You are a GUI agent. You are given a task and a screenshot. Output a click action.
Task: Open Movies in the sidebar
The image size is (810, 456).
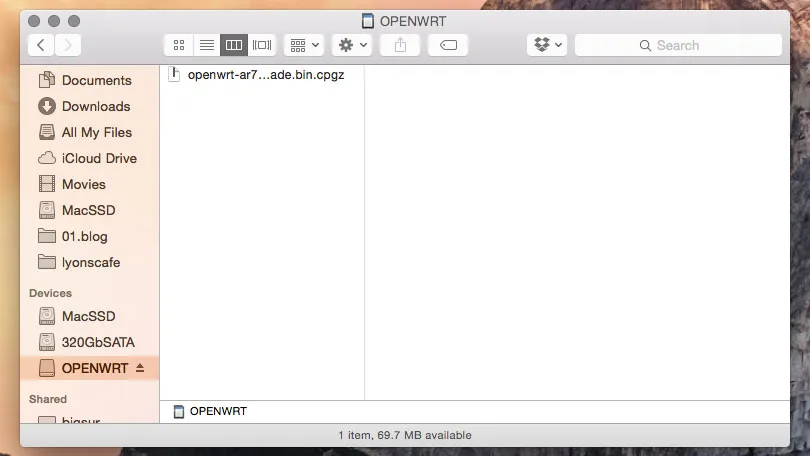coord(89,184)
